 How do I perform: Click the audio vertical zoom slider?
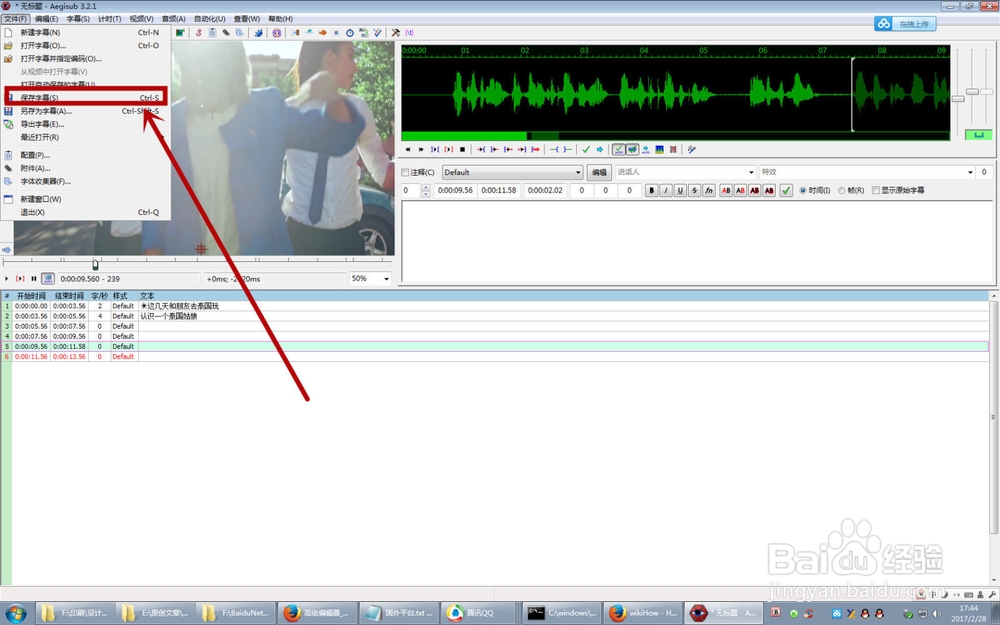[x=972, y=92]
